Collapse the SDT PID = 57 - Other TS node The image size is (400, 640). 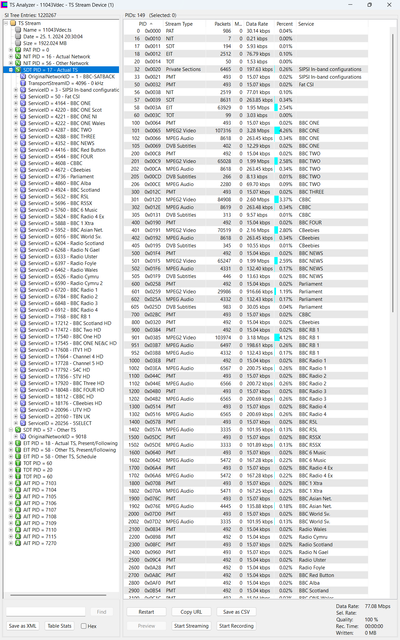pos(11,430)
